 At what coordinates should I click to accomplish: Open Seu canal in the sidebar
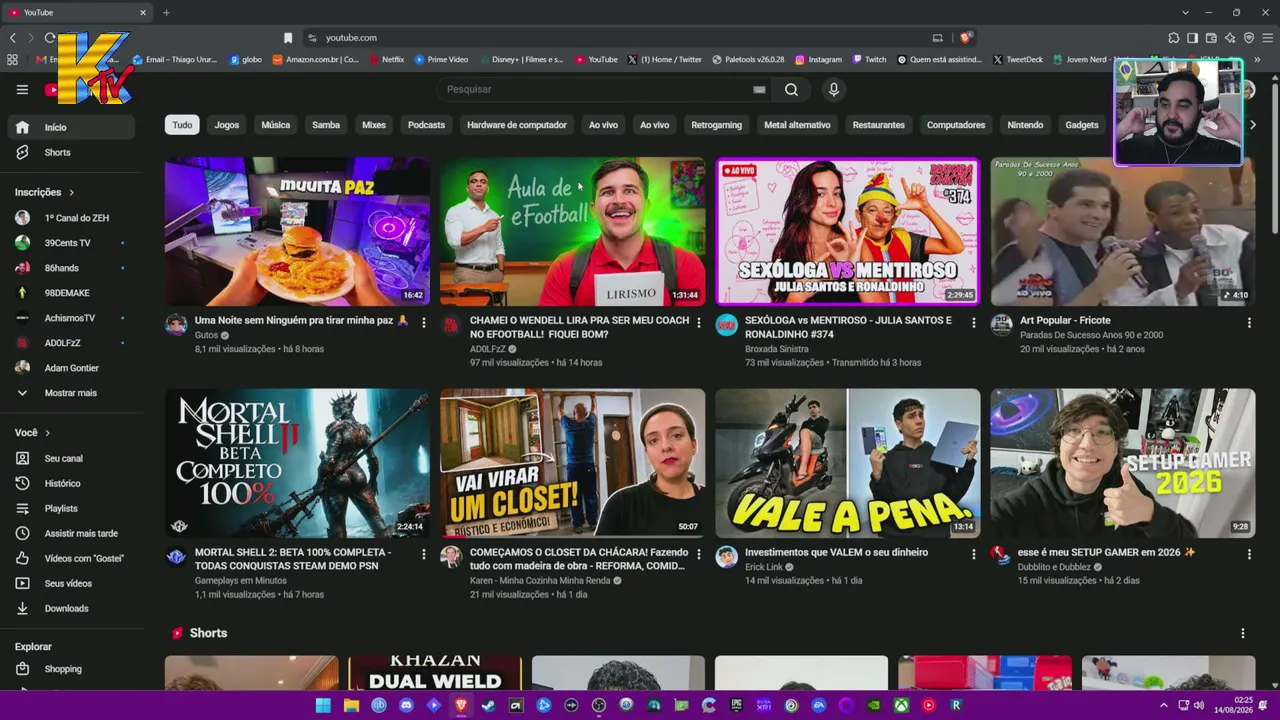tap(70, 458)
